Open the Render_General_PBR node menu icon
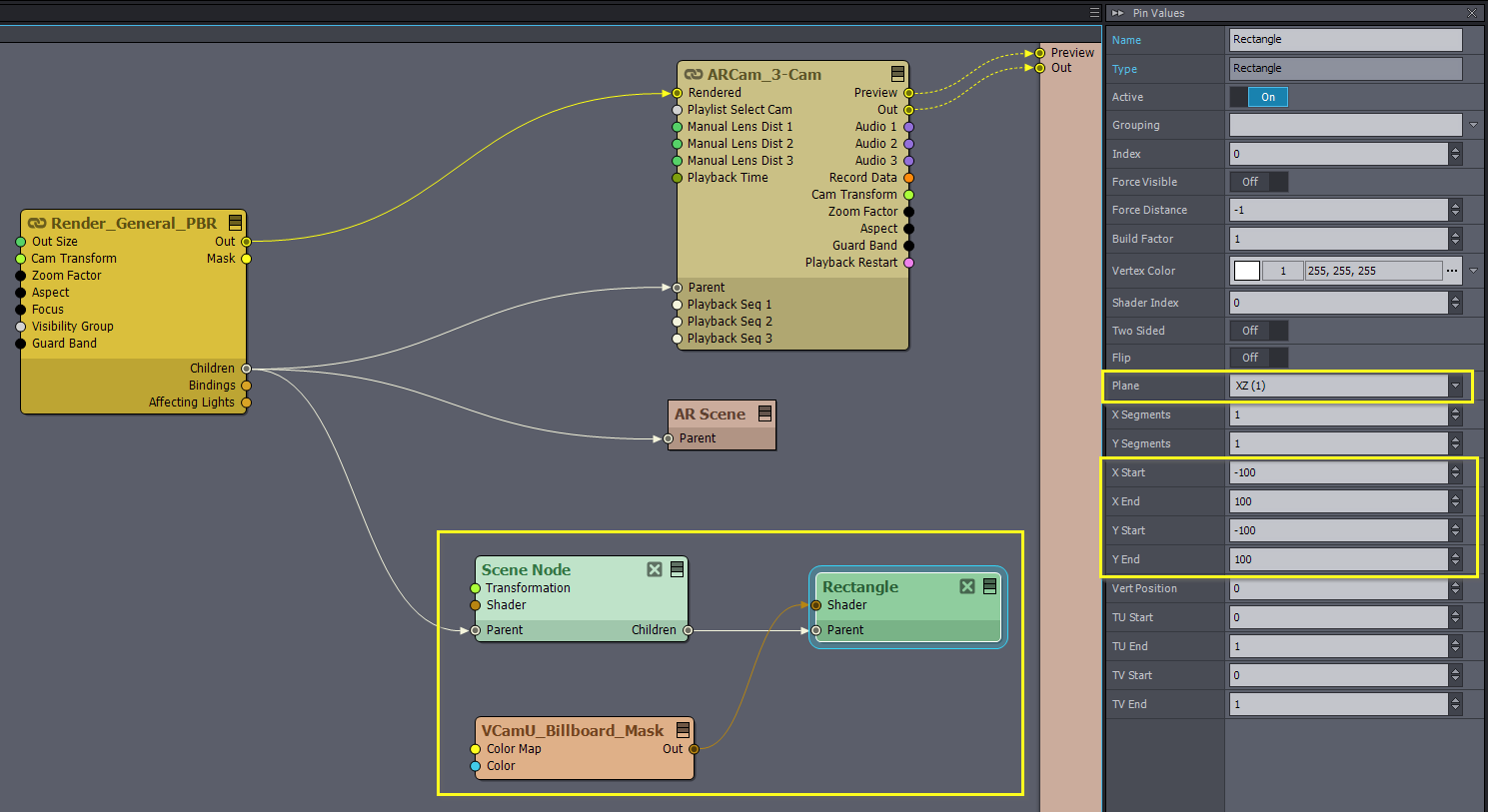The height and width of the screenshot is (812, 1488). coord(235,223)
